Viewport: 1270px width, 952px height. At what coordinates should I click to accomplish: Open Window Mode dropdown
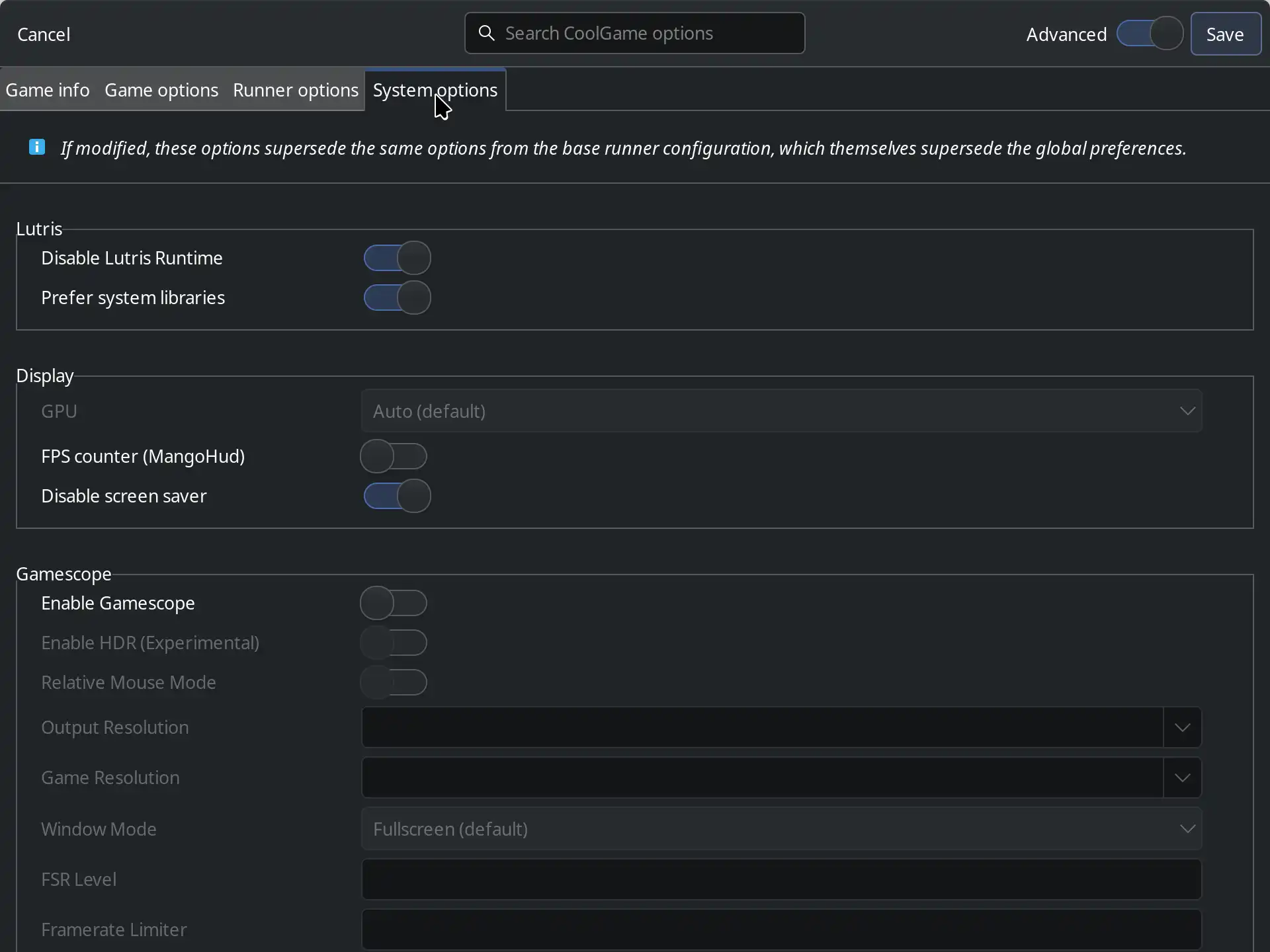coord(781,829)
